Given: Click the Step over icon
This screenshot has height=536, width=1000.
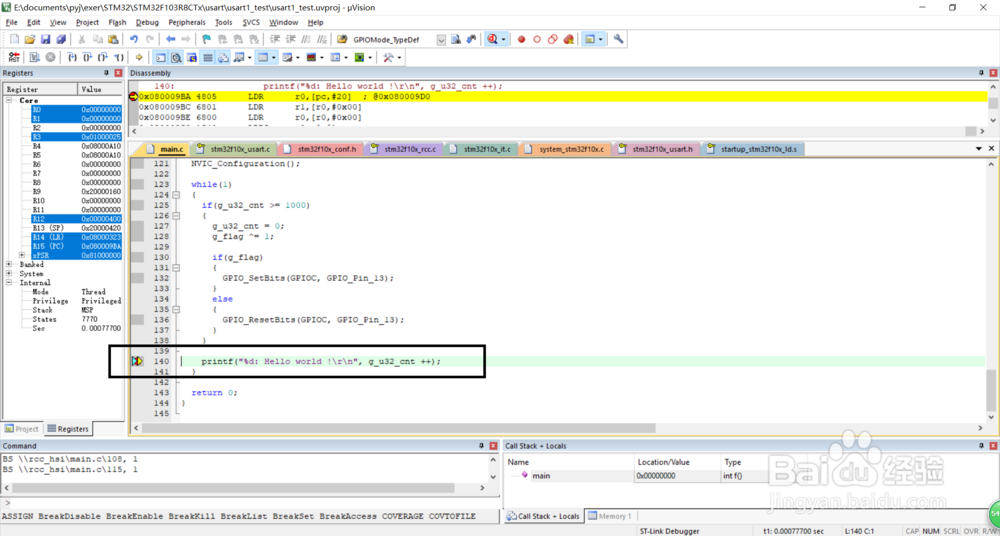Looking at the screenshot, I should [x=87, y=57].
